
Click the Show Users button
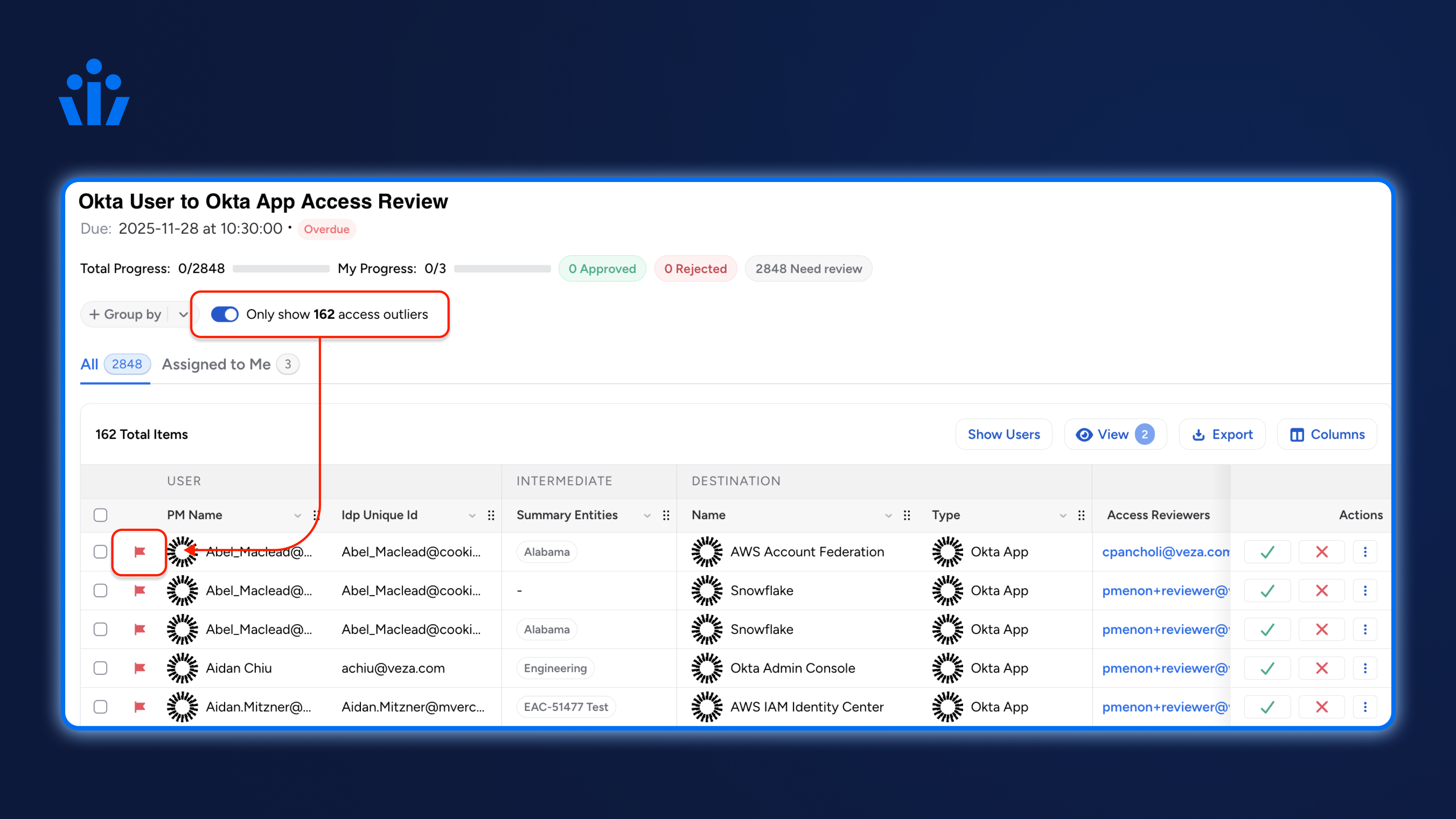(x=1003, y=435)
